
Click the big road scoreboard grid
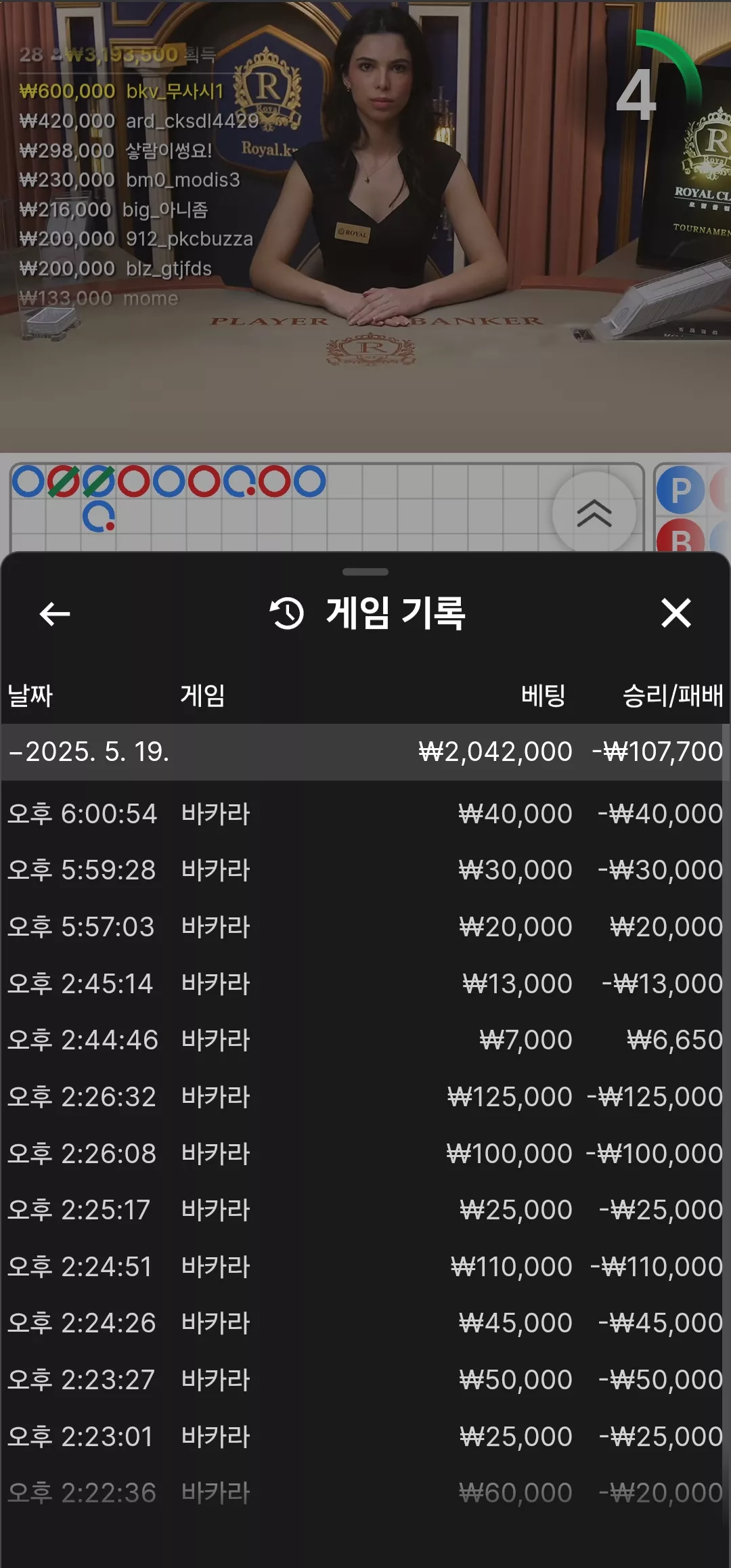click(x=327, y=508)
